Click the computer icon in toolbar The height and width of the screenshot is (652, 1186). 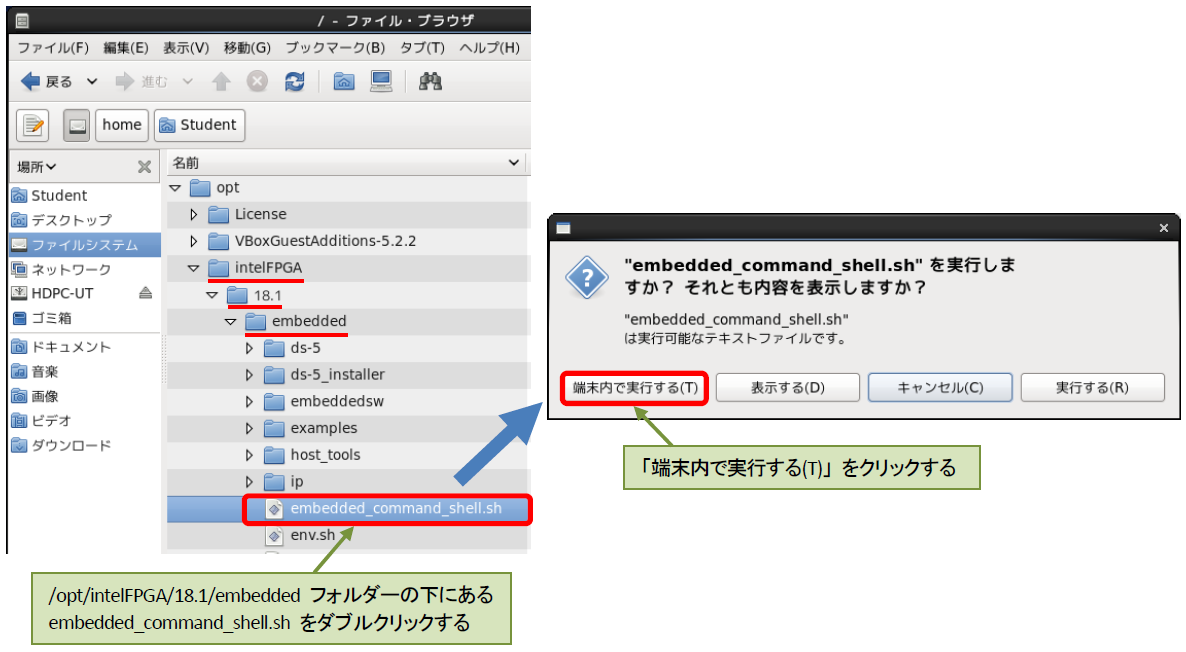click(380, 82)
